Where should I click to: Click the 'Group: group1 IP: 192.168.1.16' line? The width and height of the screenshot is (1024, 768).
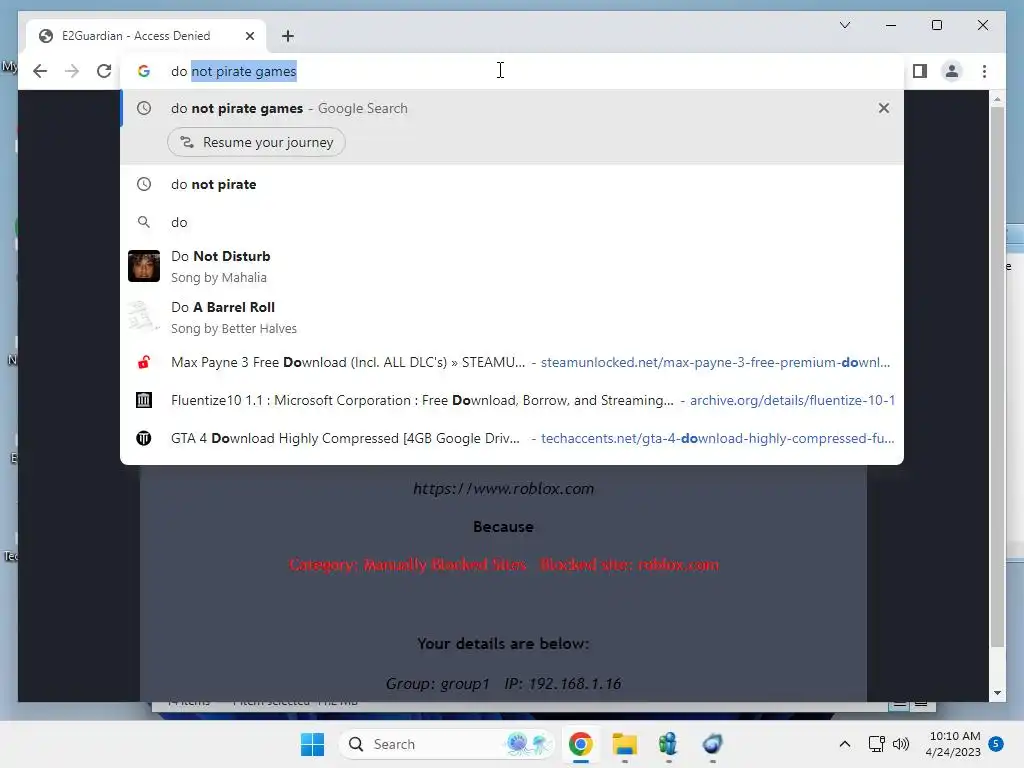click(504, 683)
